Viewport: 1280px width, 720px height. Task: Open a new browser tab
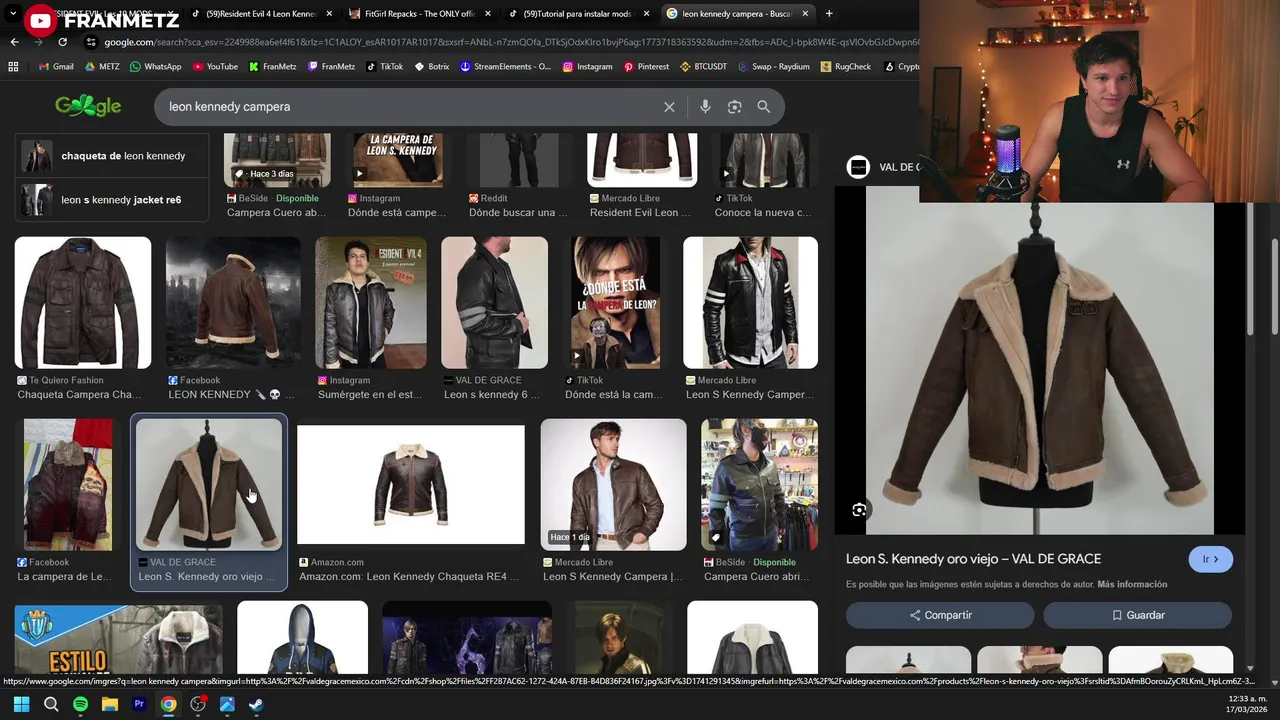click(x=829, y=14)
